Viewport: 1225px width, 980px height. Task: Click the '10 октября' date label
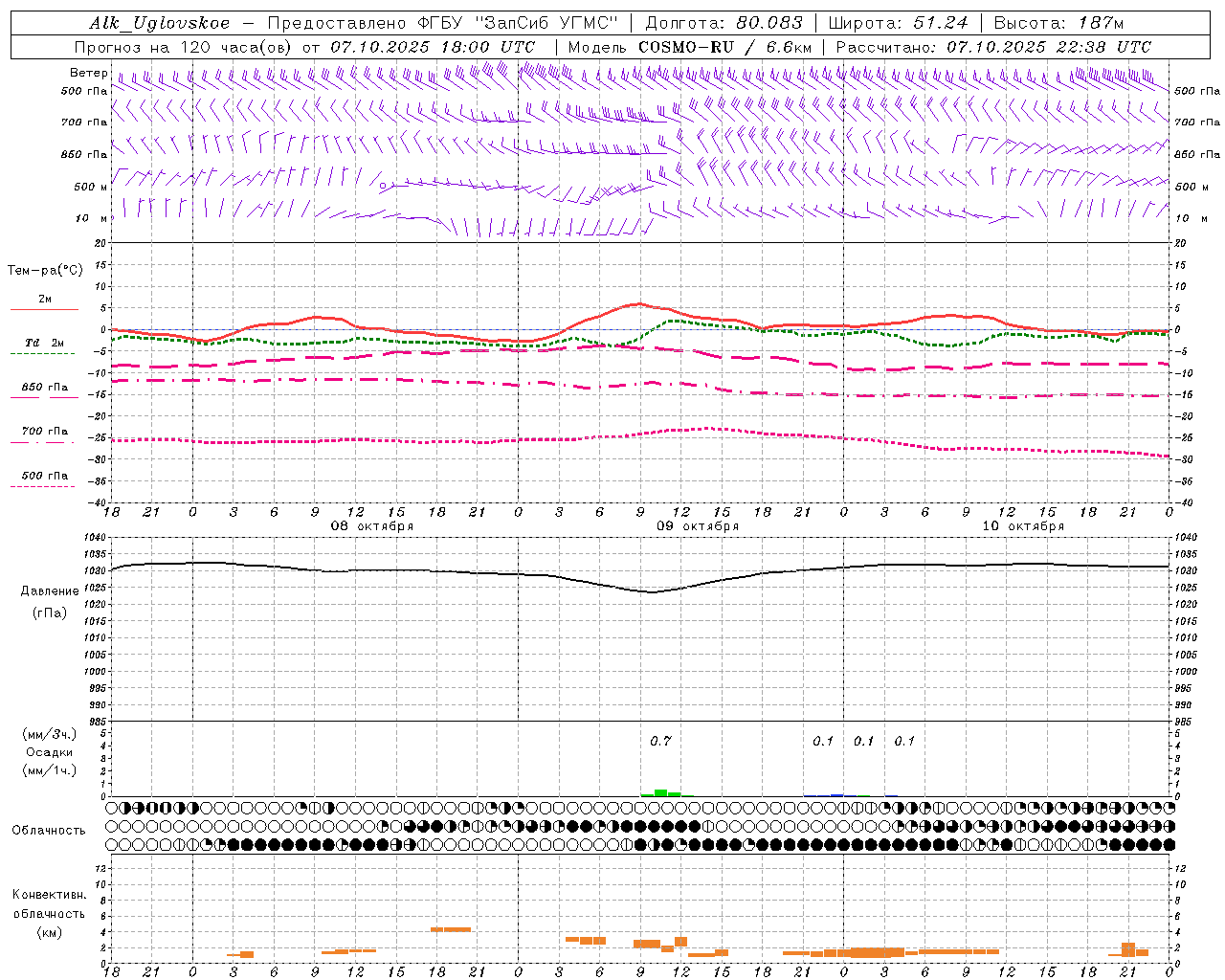[1023, 526]
